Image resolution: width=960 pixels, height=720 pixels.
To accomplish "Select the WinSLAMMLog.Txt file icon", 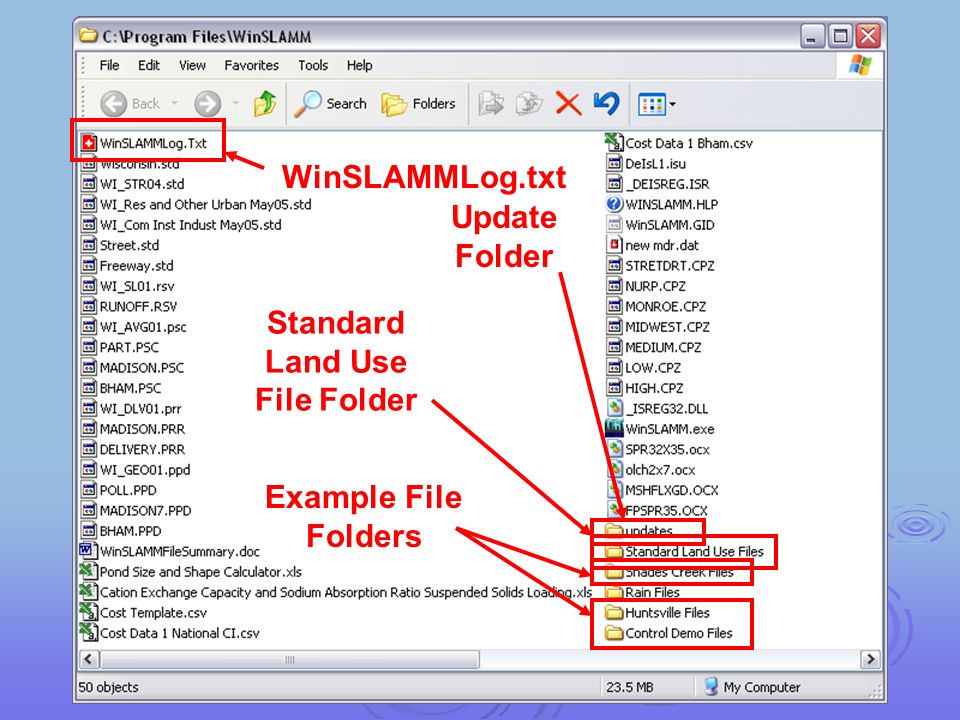I will pos(89,143).
